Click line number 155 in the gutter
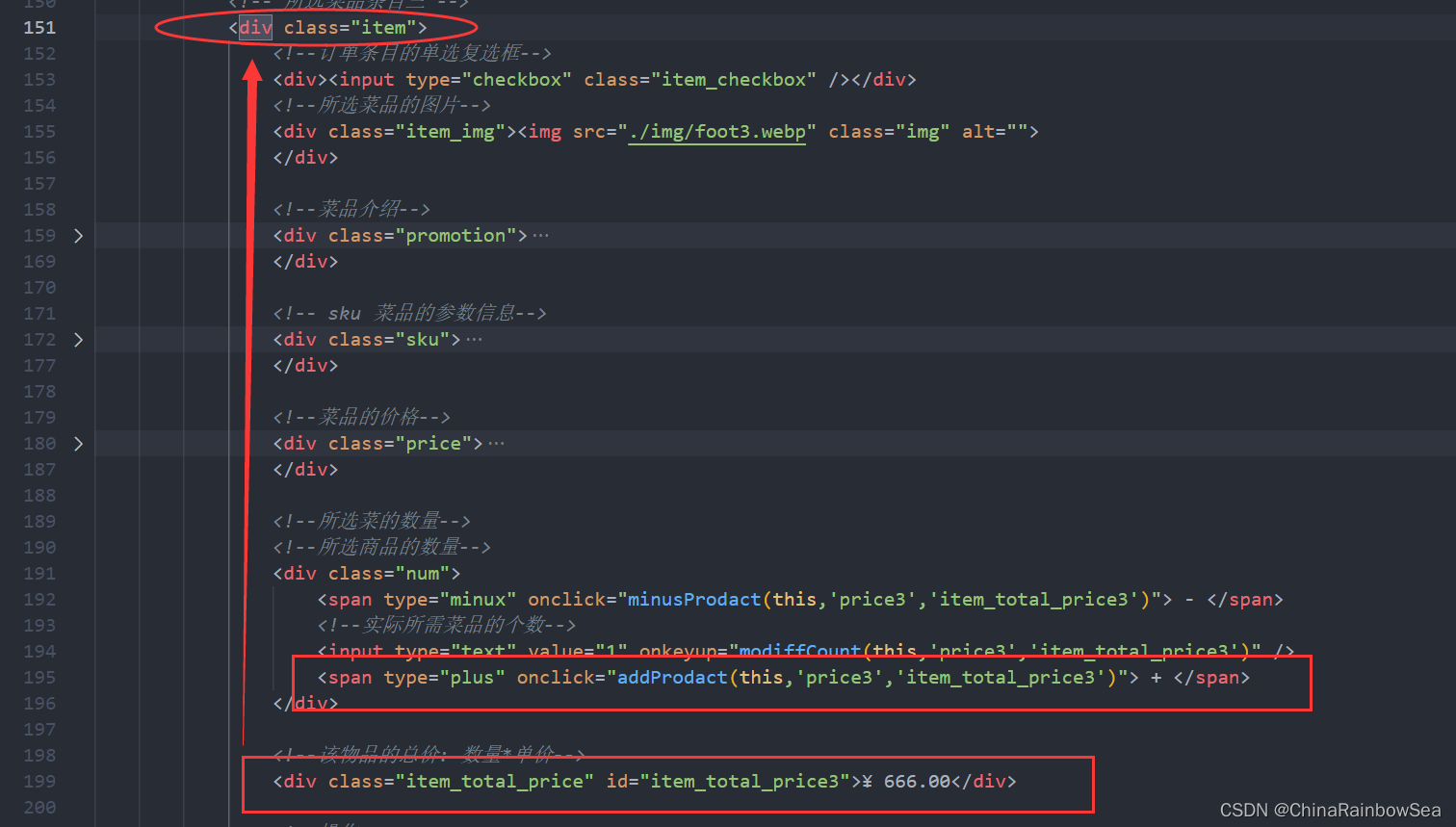 [x=39, y=132]
